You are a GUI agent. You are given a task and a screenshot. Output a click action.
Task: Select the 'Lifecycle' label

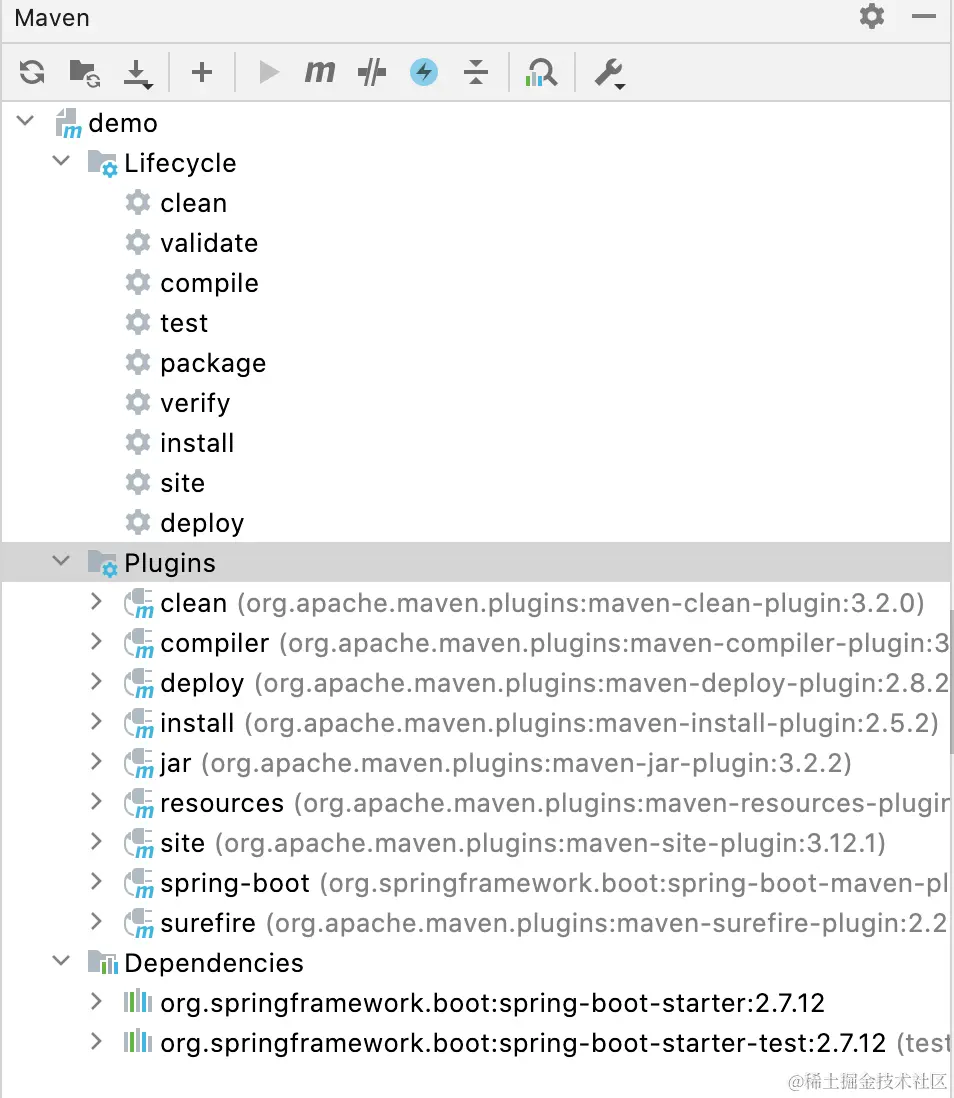pyautogui.click(x=180, y=163)
